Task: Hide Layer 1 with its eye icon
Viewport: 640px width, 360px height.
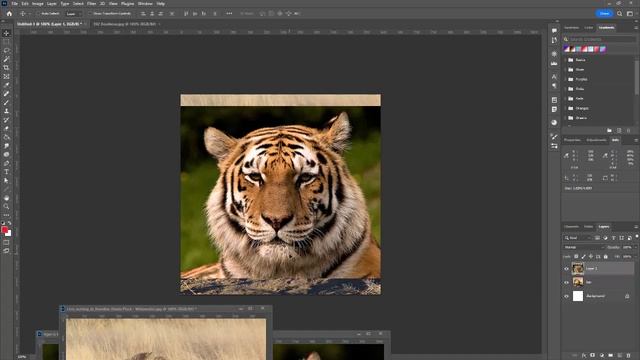Action: [566, 269]
